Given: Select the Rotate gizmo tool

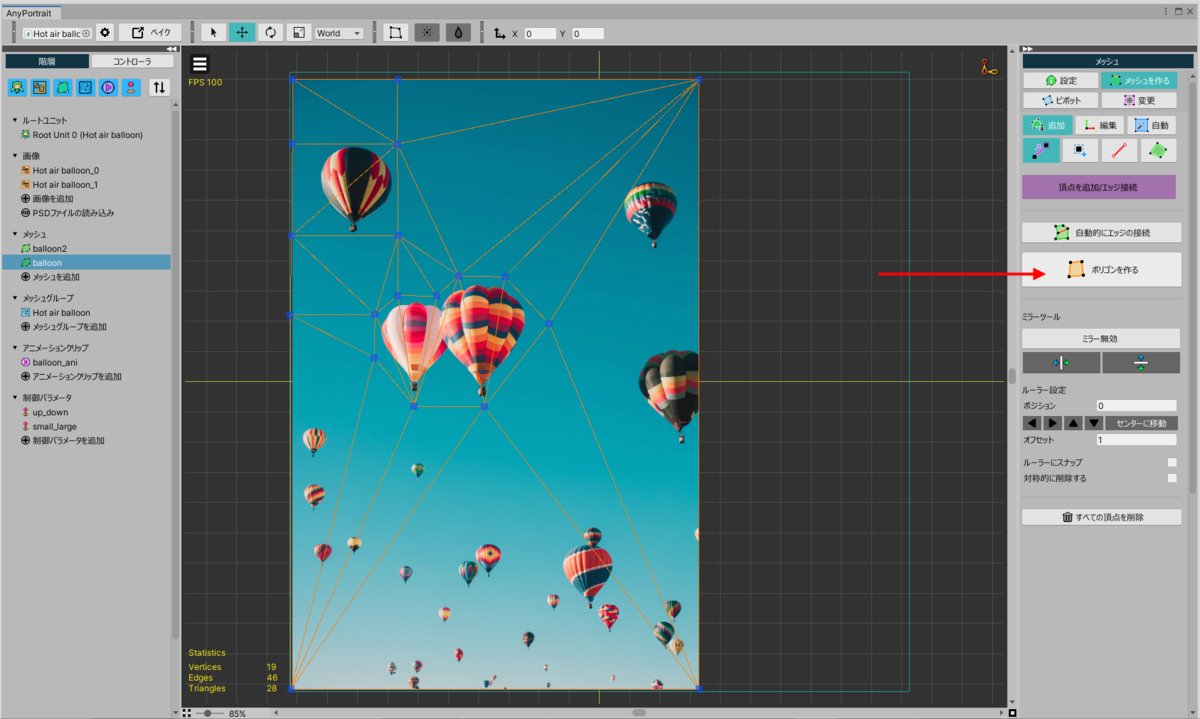Looking at the screenshot, I should [x=270, y=32].
